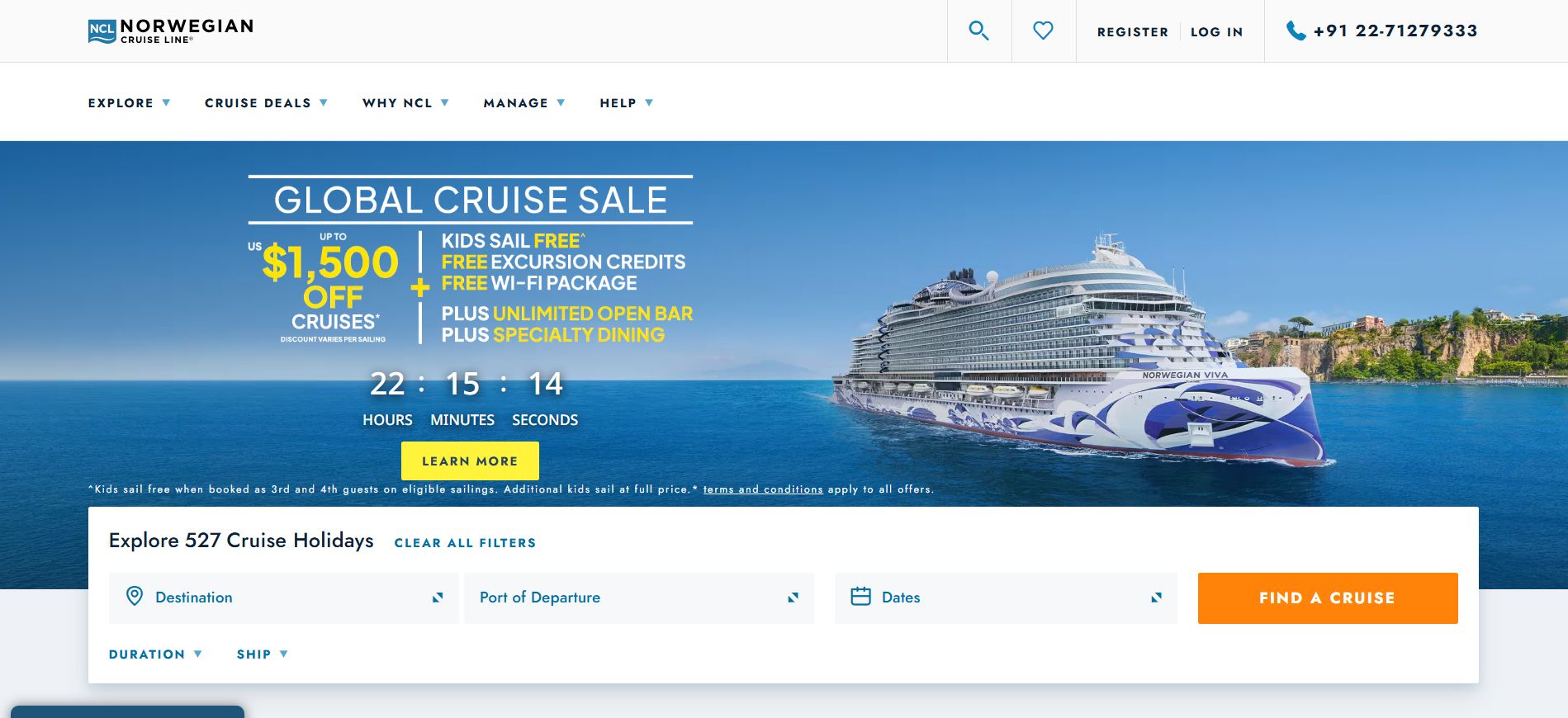Click the calendar icon in the Dates field
This screenshot has width=1568, height=718.
point(862,597)
